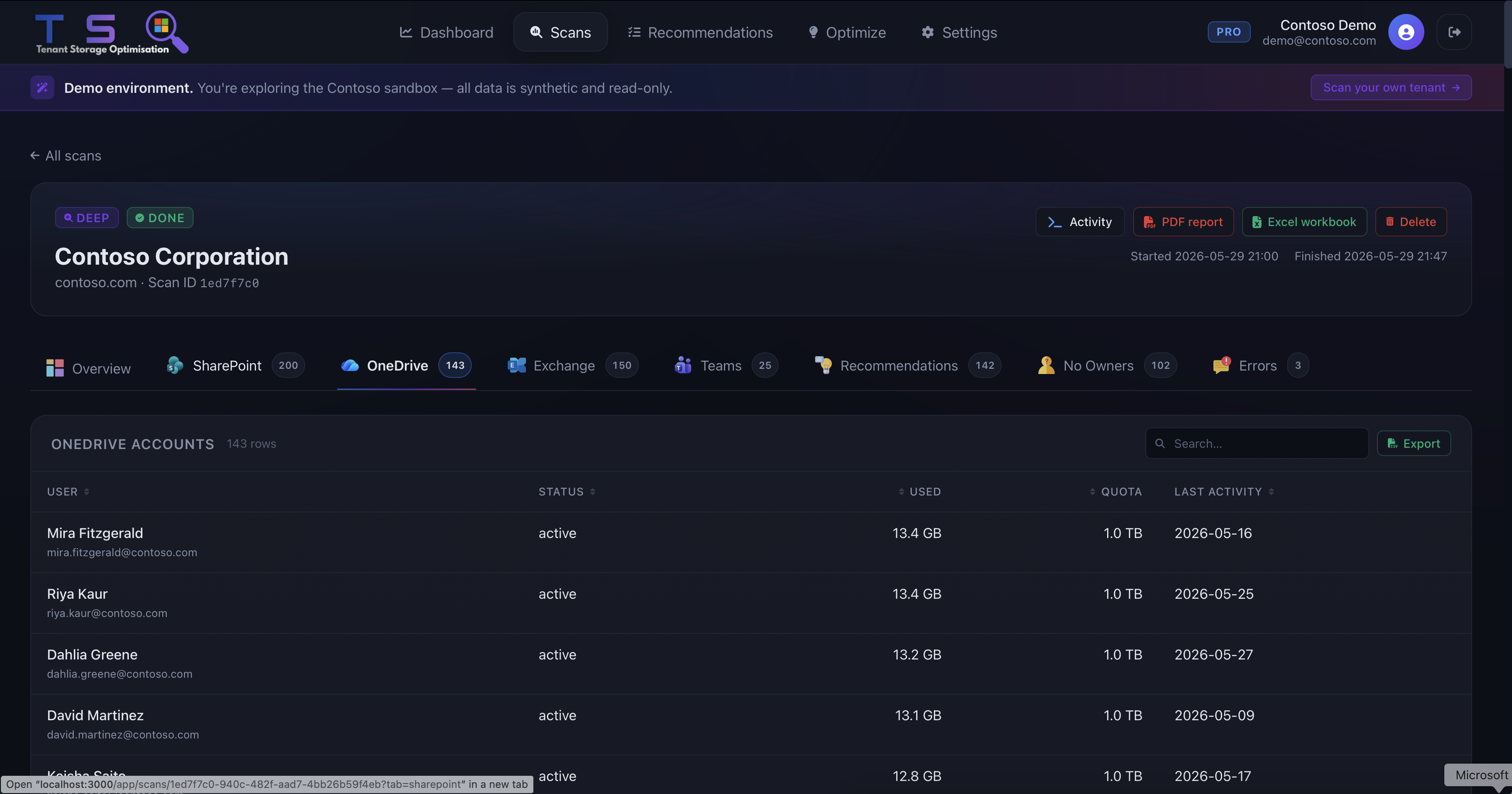This screenshot has height=794, width=1512.
Task: Focus the OneDrive accounts search field
Action: 1257,444
